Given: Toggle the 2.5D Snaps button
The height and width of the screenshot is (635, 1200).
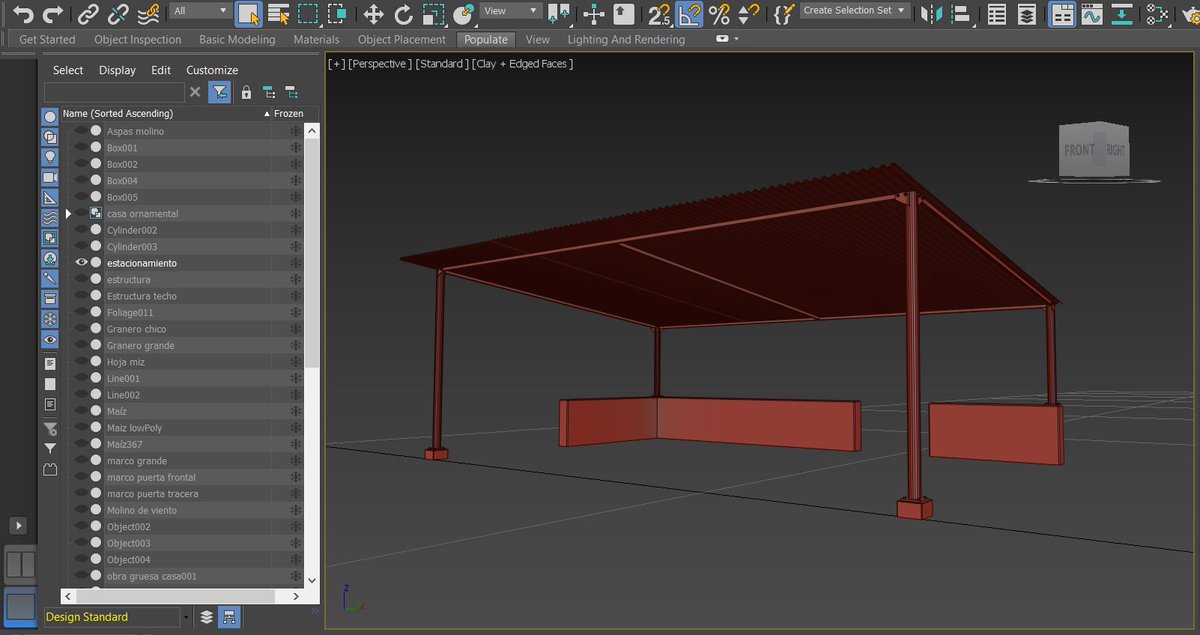Looking at the screenshot, I should [659, 14].
